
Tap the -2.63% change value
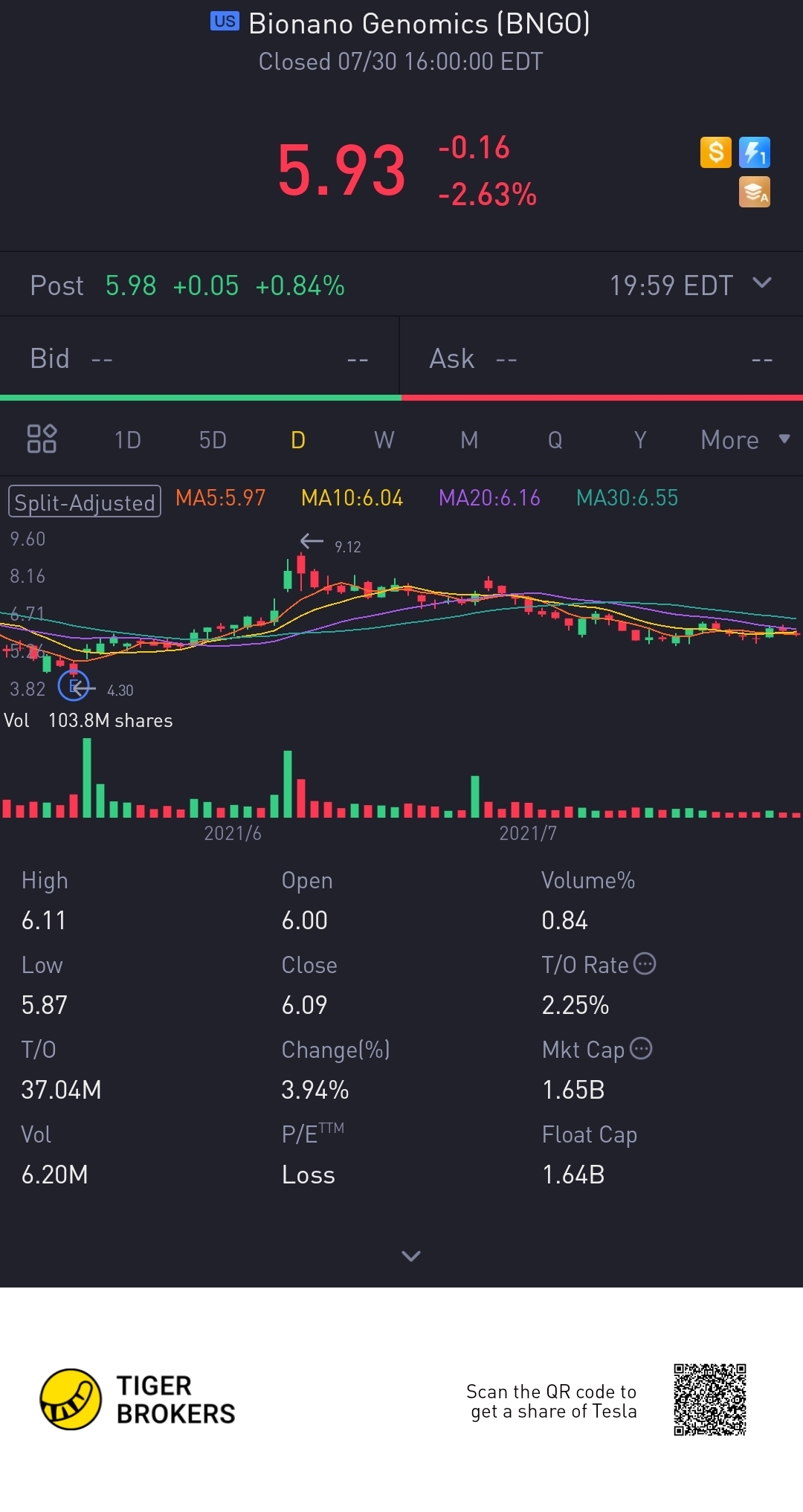487,195
